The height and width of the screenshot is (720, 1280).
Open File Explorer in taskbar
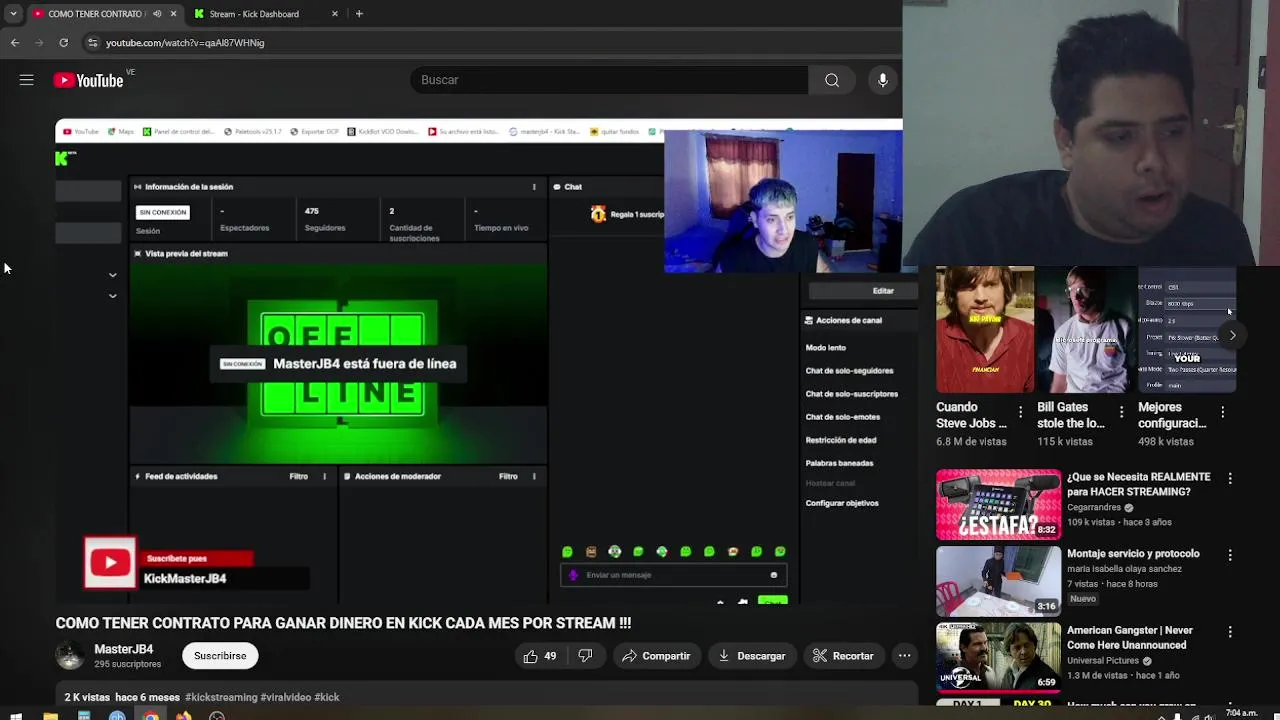click(49, 715)
